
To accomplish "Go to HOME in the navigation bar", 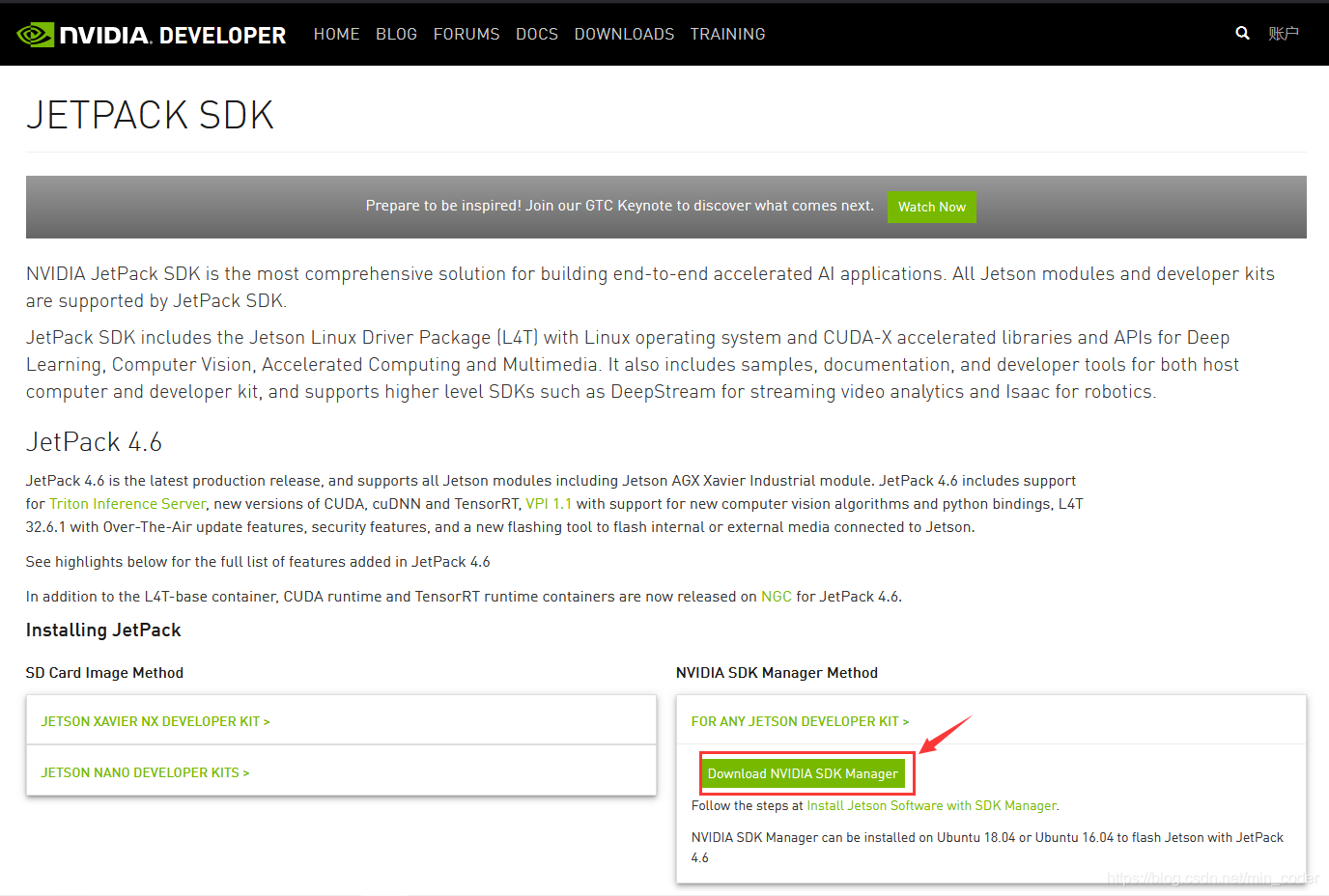I will point(336,34).
